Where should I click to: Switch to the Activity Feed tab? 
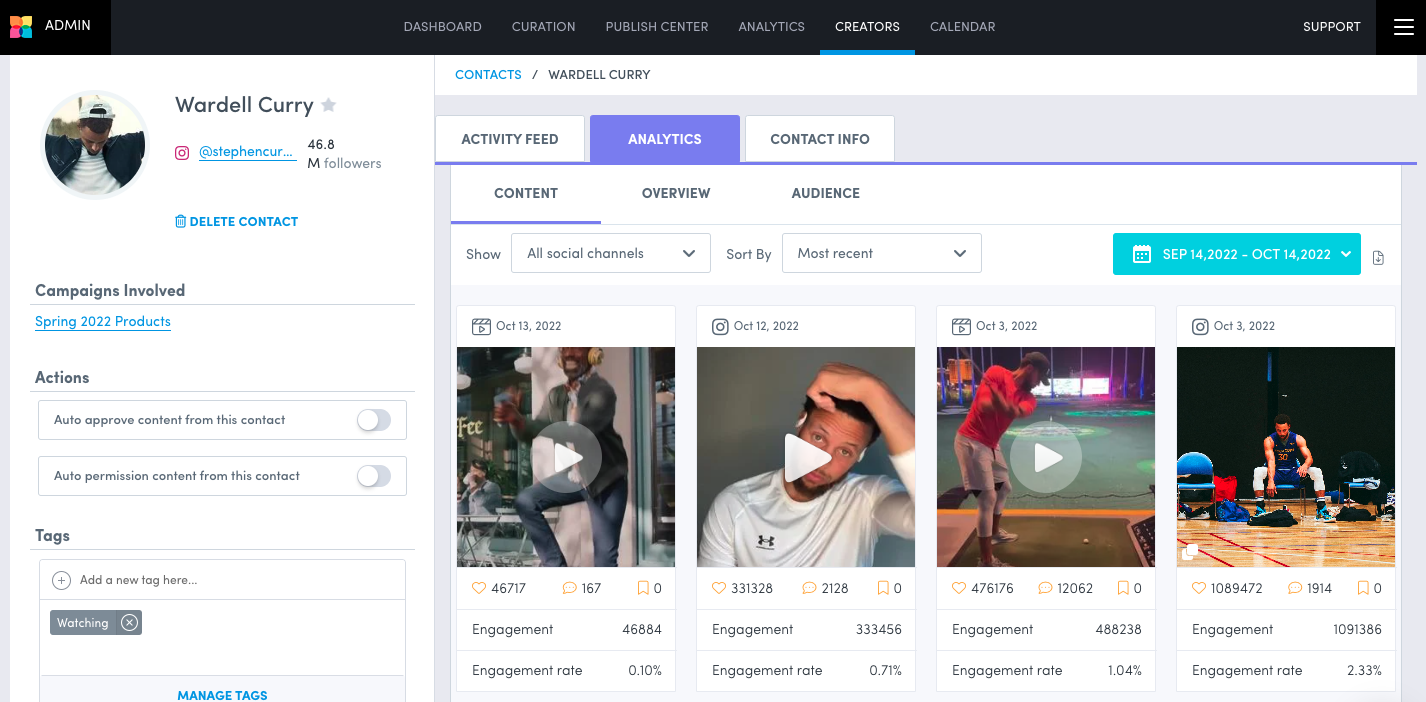click(x=509, y=139)
